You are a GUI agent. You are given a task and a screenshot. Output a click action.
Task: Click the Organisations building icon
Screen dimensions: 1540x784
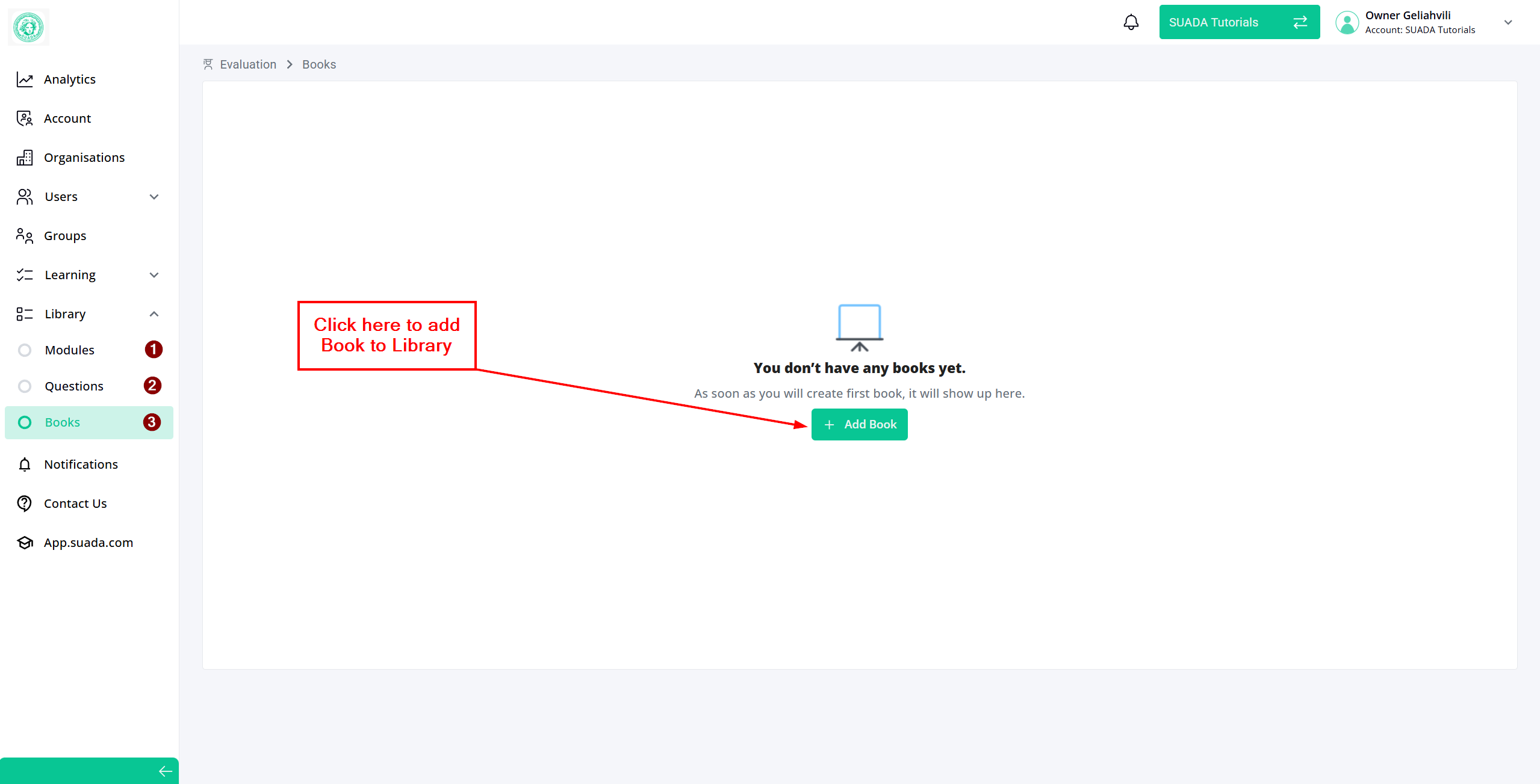click(x=25, y=158)
